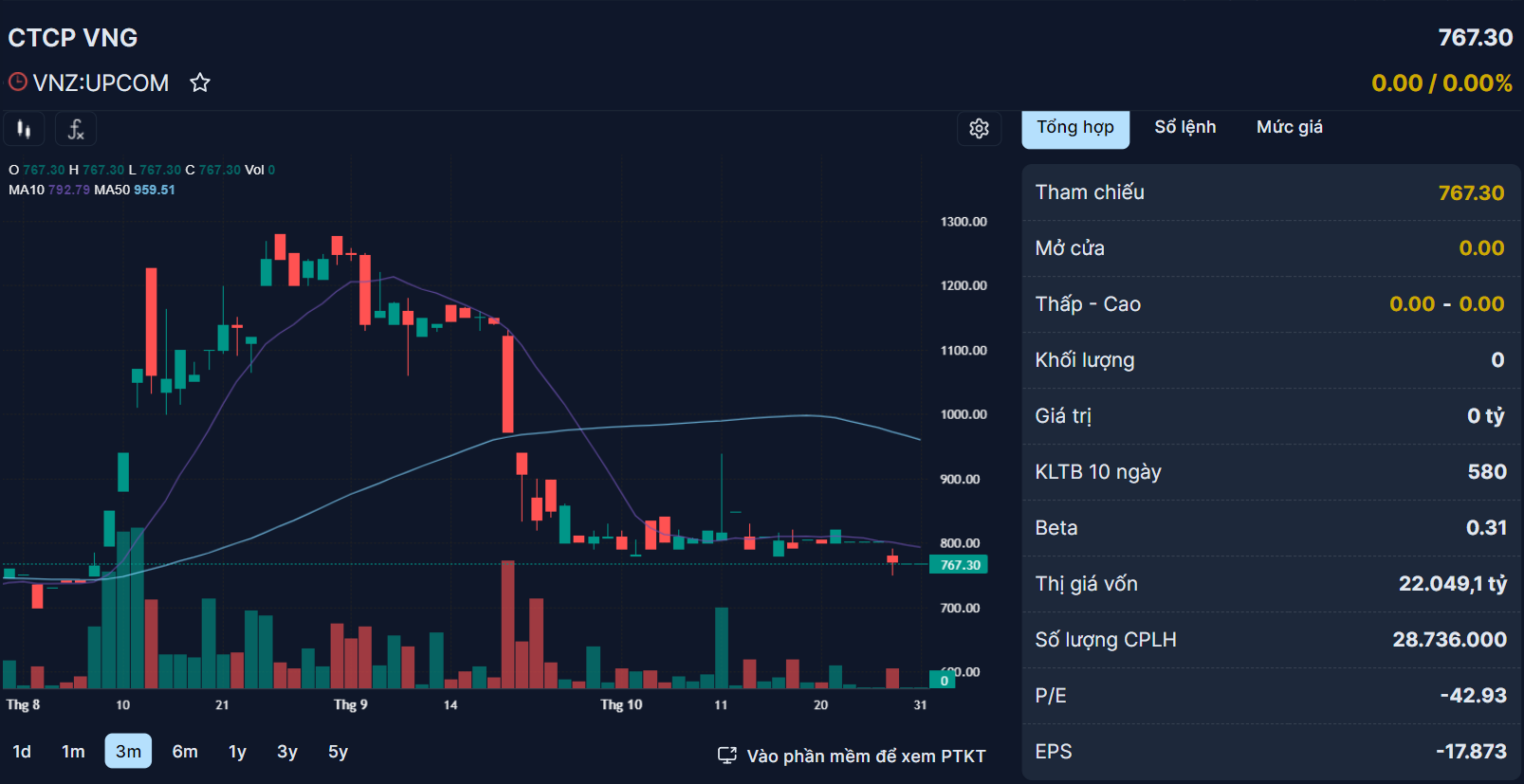Open the Sổ lệnh tab
1524x784 pixels.
1185,127
